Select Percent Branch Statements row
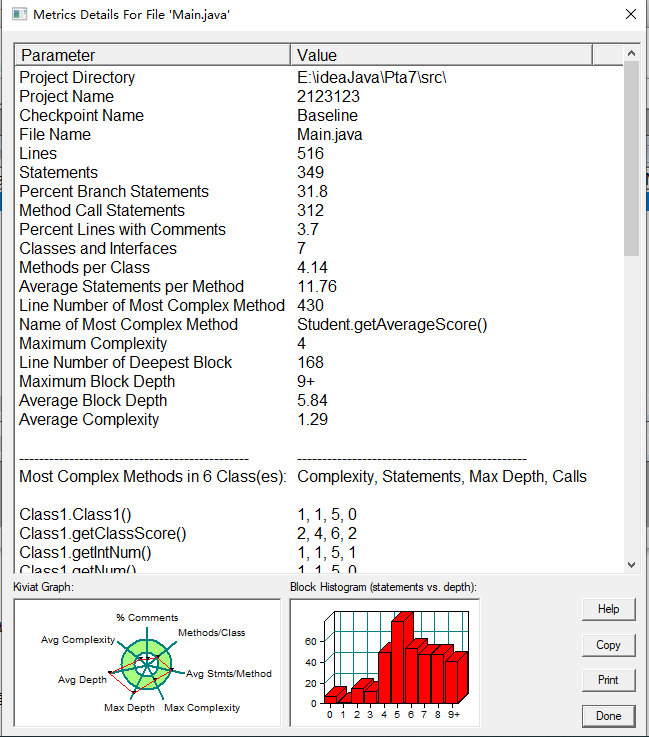Screen dimensions: 649x737 319,191
